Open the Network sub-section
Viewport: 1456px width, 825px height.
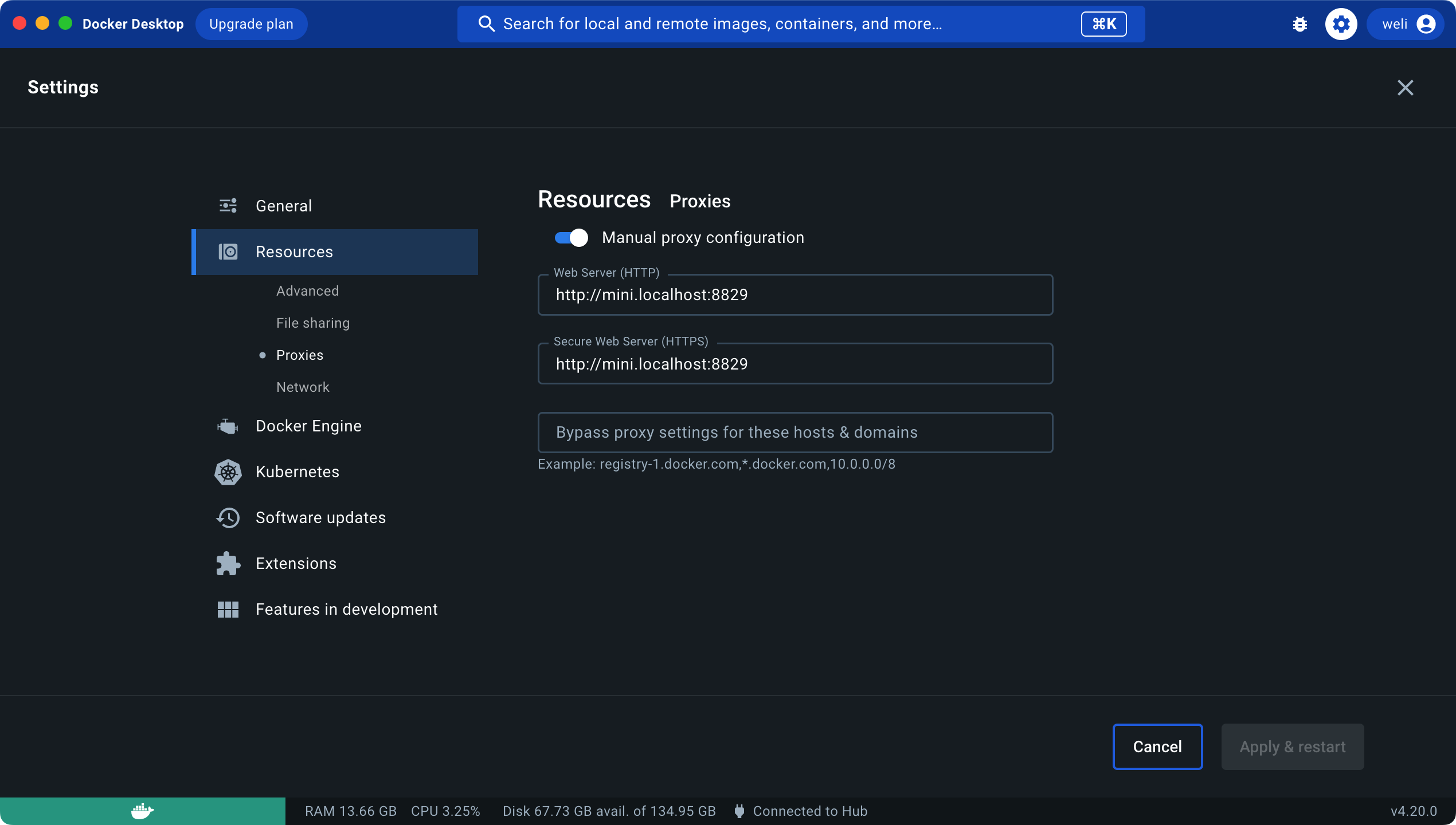coord(303,387)
